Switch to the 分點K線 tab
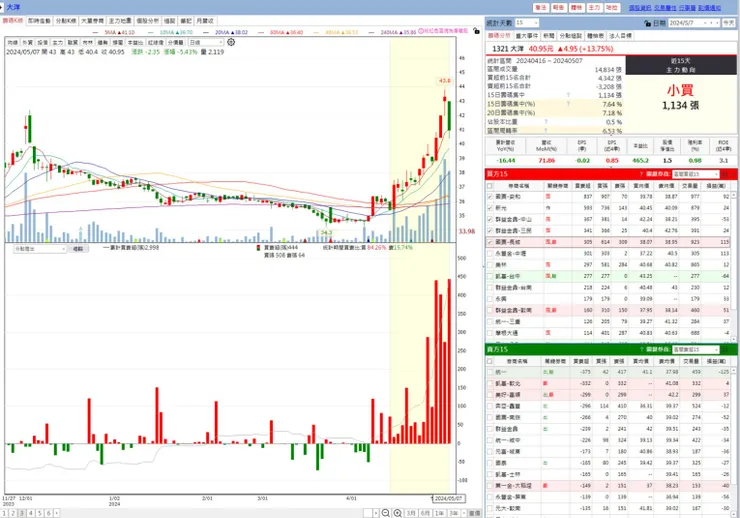 pyautogui.click(x=66, y=21)
